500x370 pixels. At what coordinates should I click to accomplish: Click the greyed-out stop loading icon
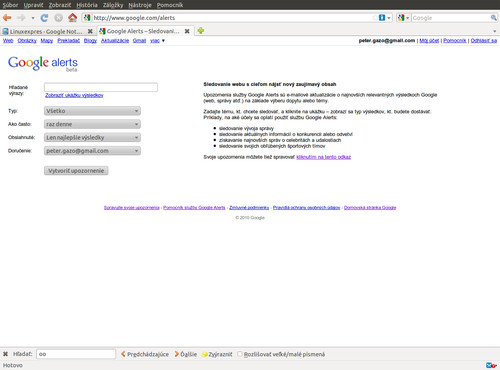click(58, 18)
